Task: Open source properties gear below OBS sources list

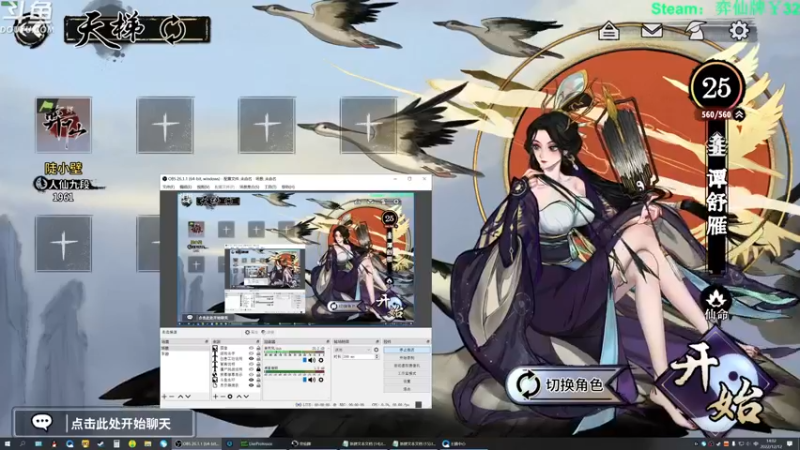Action: pos(230,396)
